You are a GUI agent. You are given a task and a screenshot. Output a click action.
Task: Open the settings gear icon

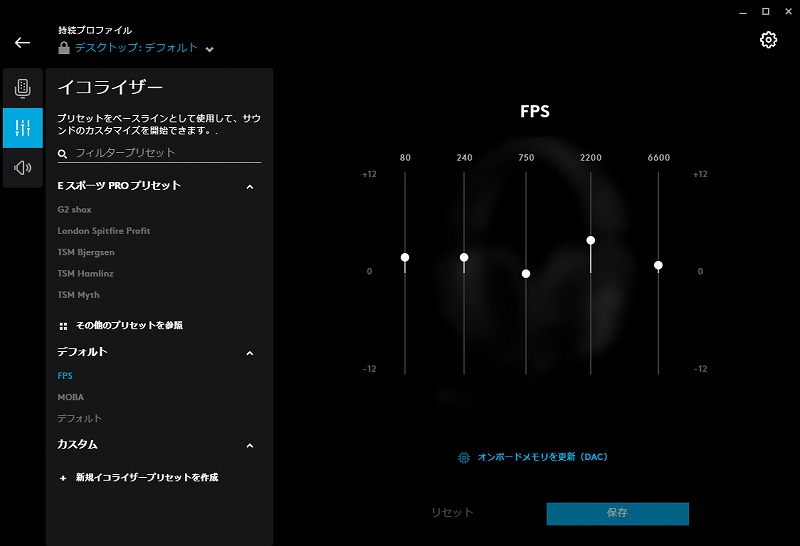768,40
